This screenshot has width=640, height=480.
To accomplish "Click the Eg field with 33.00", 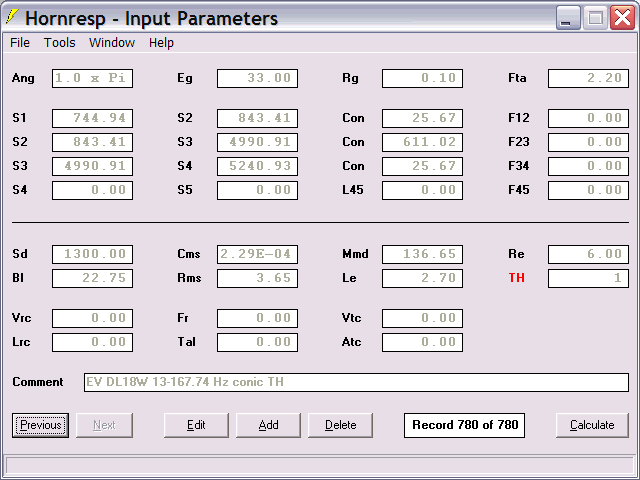I will click(x=258, y=78).
